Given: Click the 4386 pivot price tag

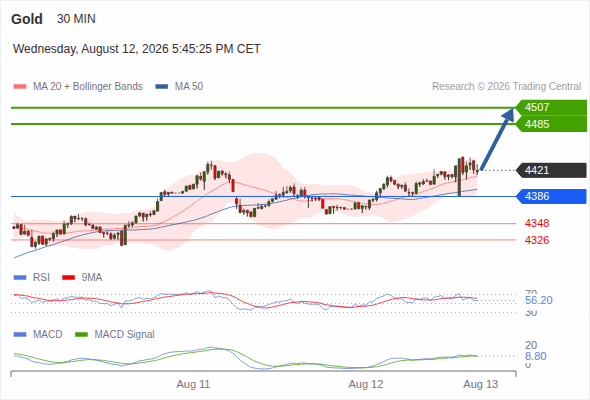Looking at the screenshot, I should (x=551, y=196).
